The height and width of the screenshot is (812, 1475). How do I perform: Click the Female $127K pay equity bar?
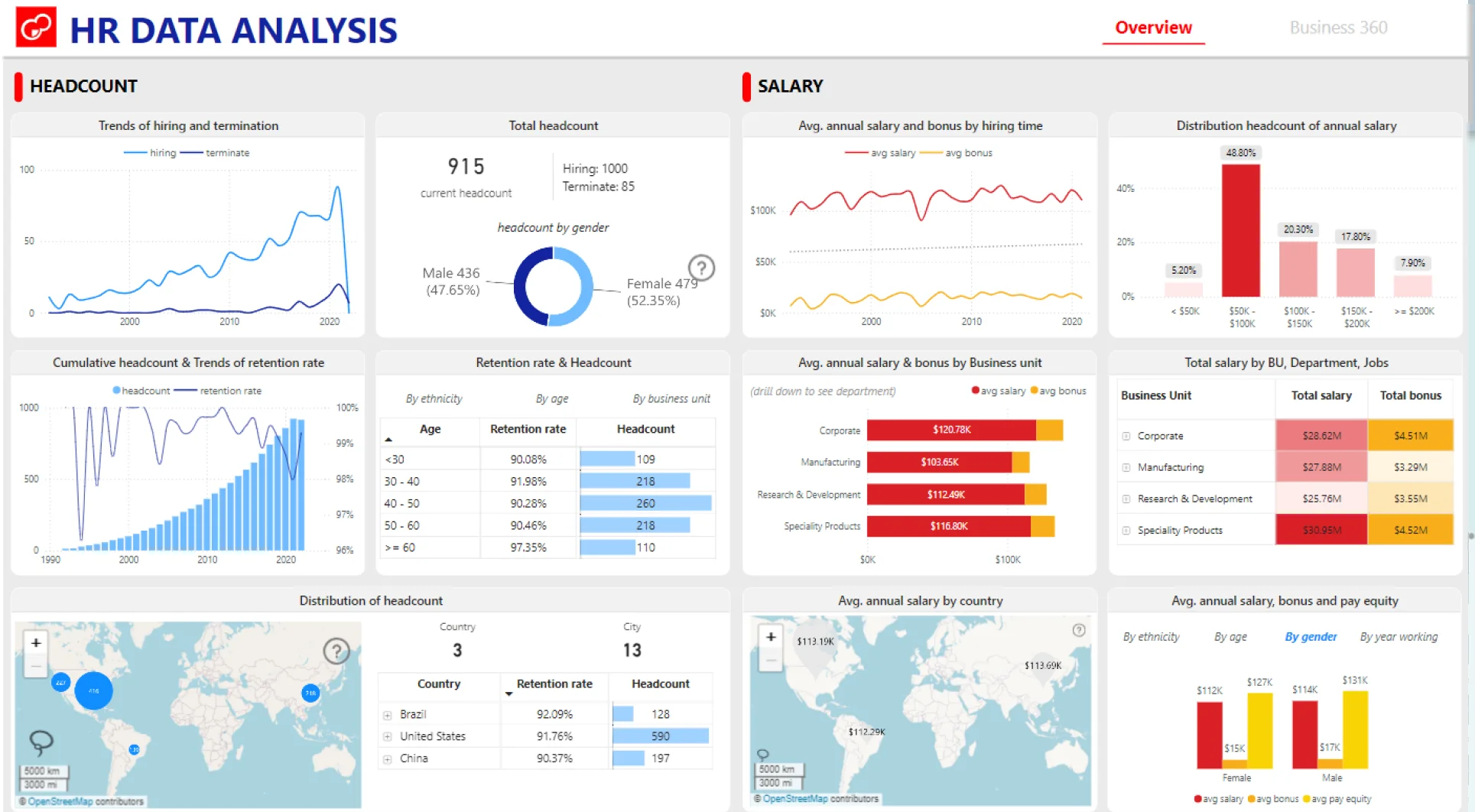click(1259, 731)
